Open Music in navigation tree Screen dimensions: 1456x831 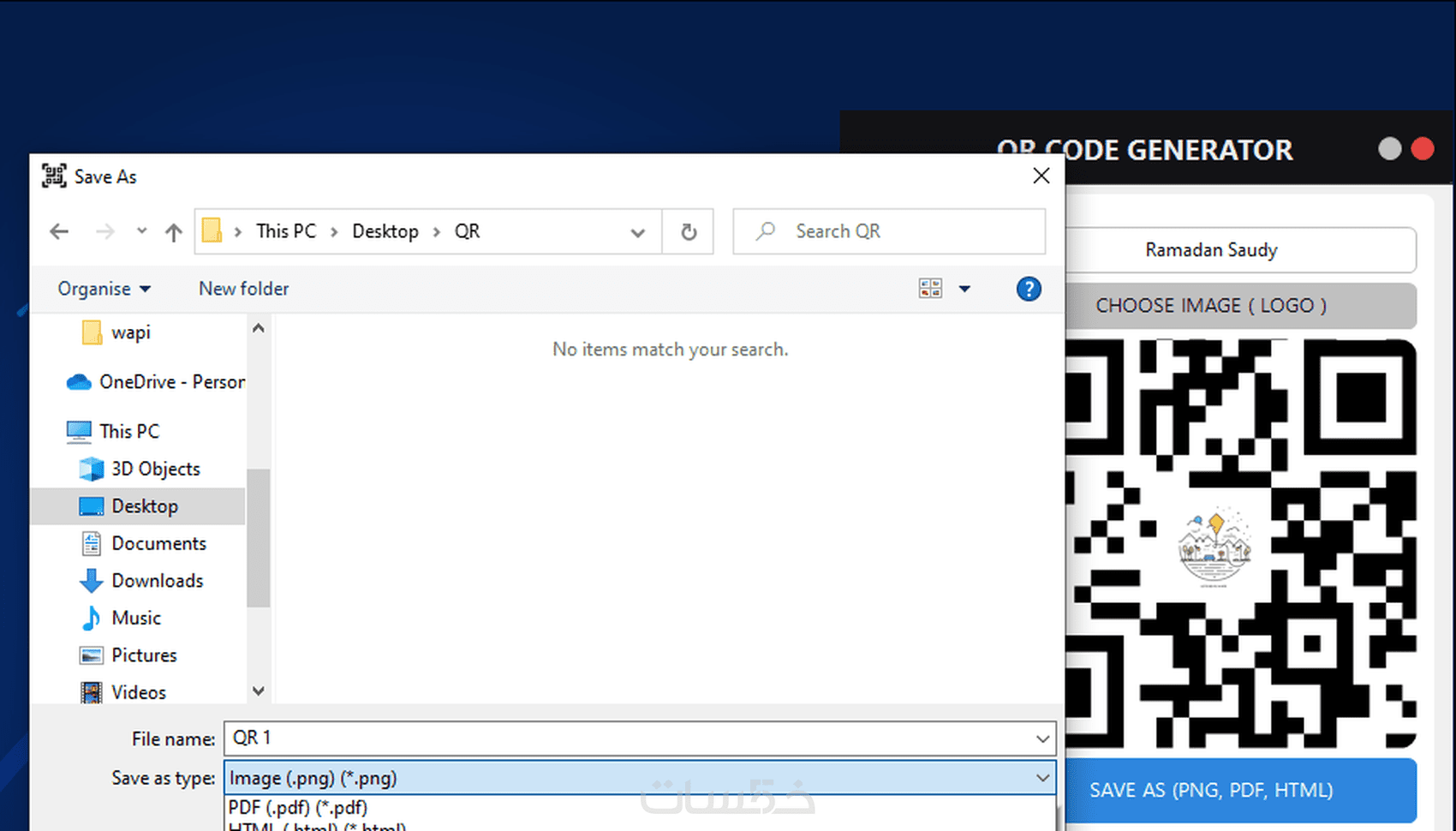[x=120, y=618]
